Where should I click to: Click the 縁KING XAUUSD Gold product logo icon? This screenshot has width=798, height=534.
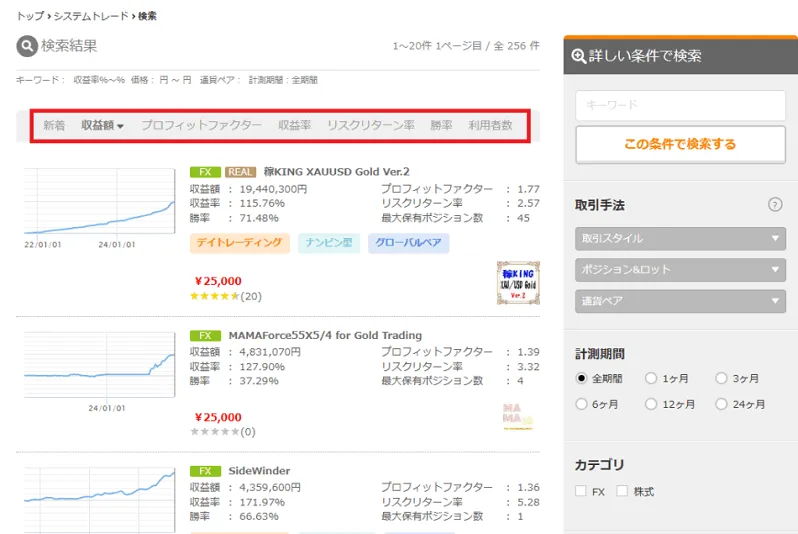[517, 281]
